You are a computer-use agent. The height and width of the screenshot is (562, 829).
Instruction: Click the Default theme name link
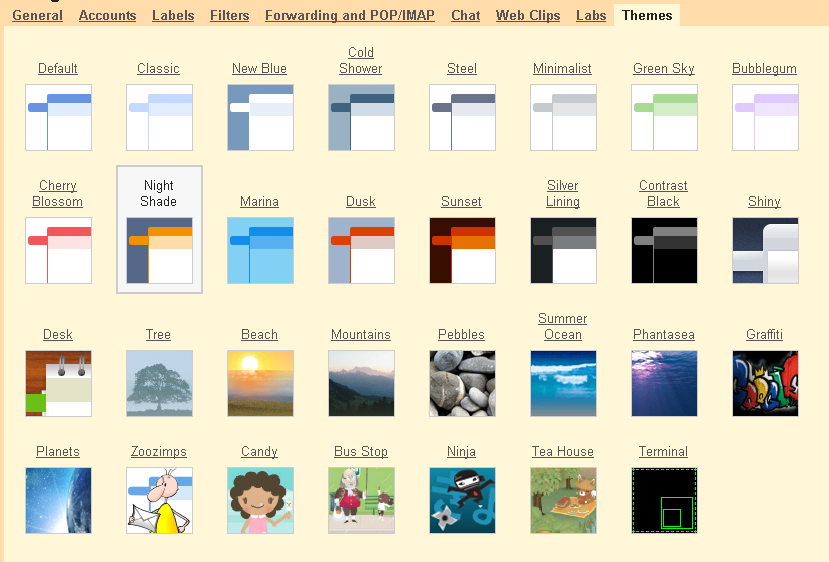[x=58, y=69]
